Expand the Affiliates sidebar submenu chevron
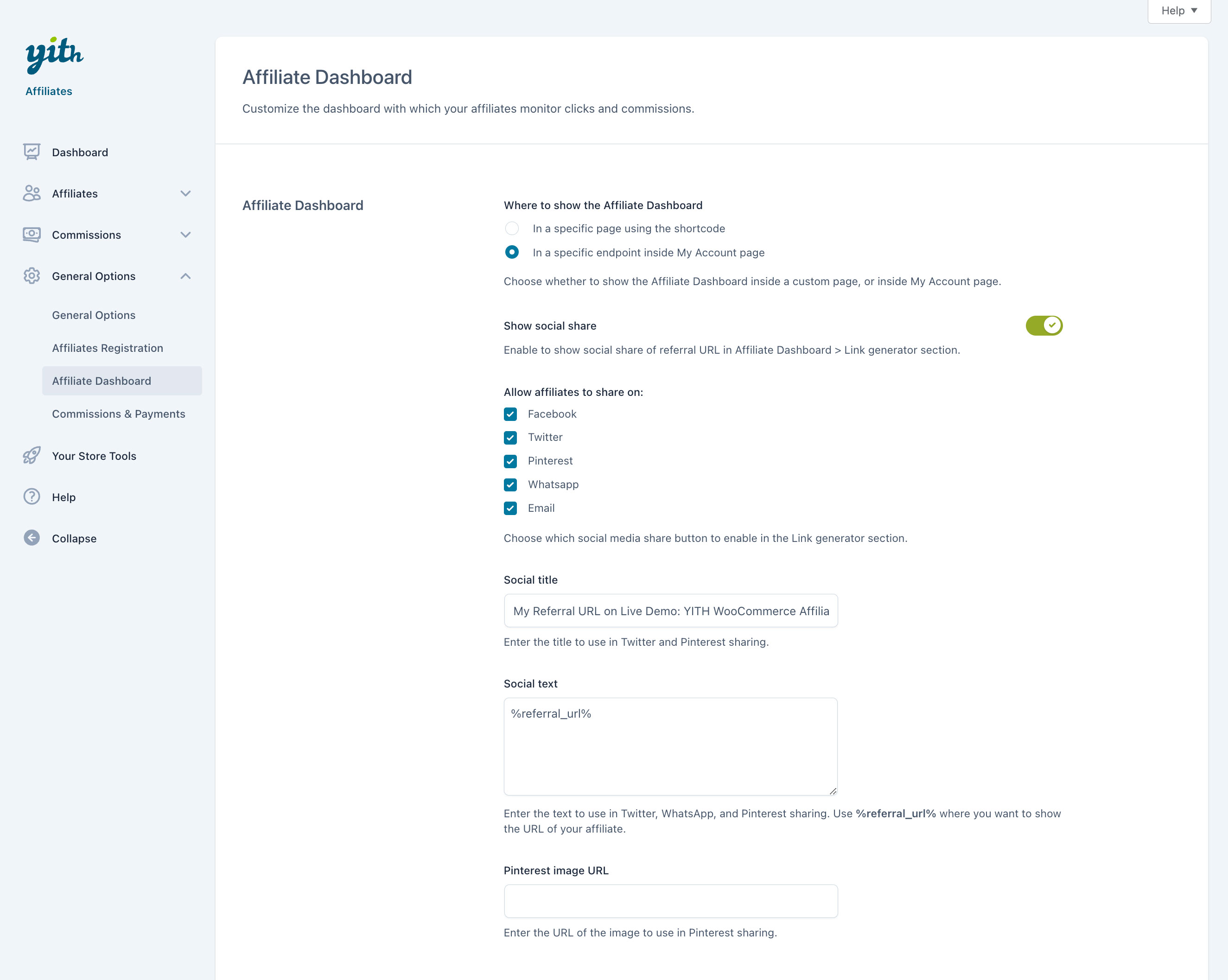This screenshot has width=1228, height=980. coord(185,194)
